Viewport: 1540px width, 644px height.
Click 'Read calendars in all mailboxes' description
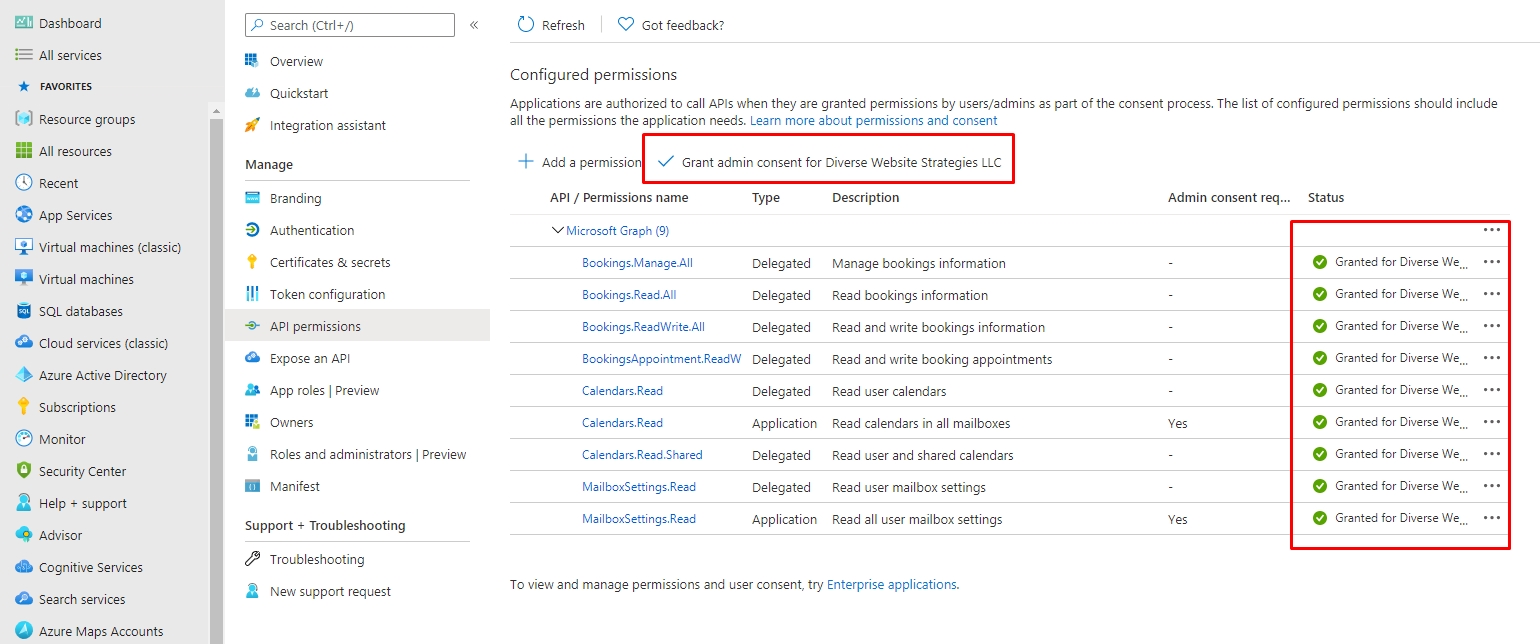pos(921,423)
